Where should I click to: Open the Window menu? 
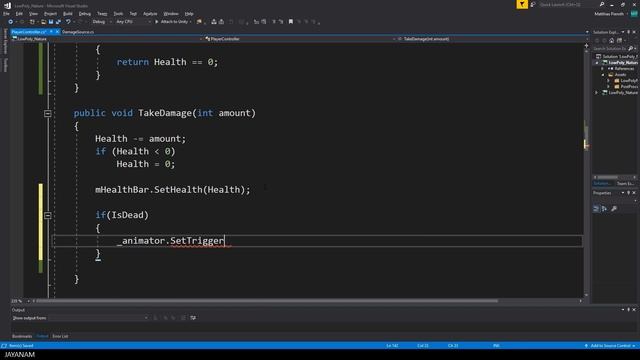(x=171, y=13)
